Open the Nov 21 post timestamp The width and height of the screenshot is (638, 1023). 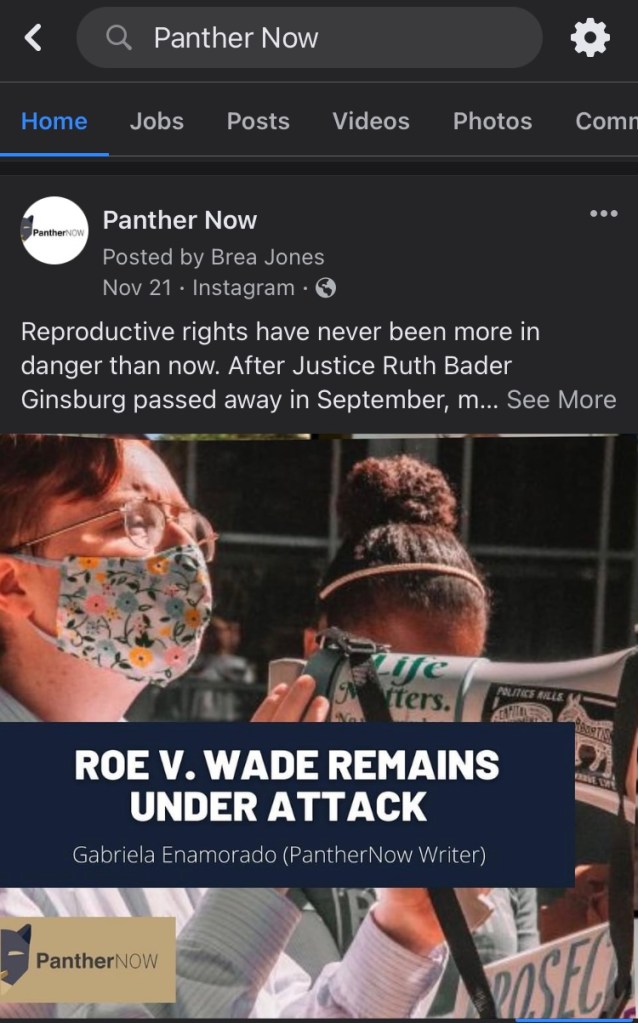click(137, 288)
